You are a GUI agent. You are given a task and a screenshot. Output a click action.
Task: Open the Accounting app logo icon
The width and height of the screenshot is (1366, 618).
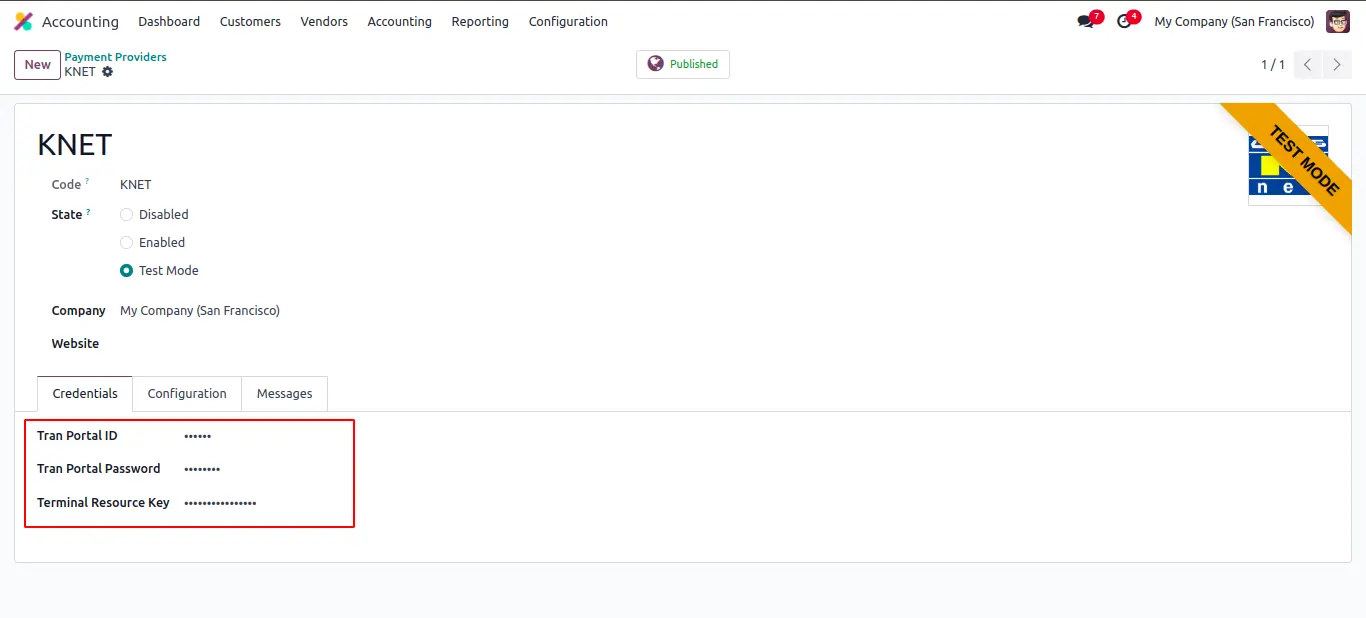23,21
